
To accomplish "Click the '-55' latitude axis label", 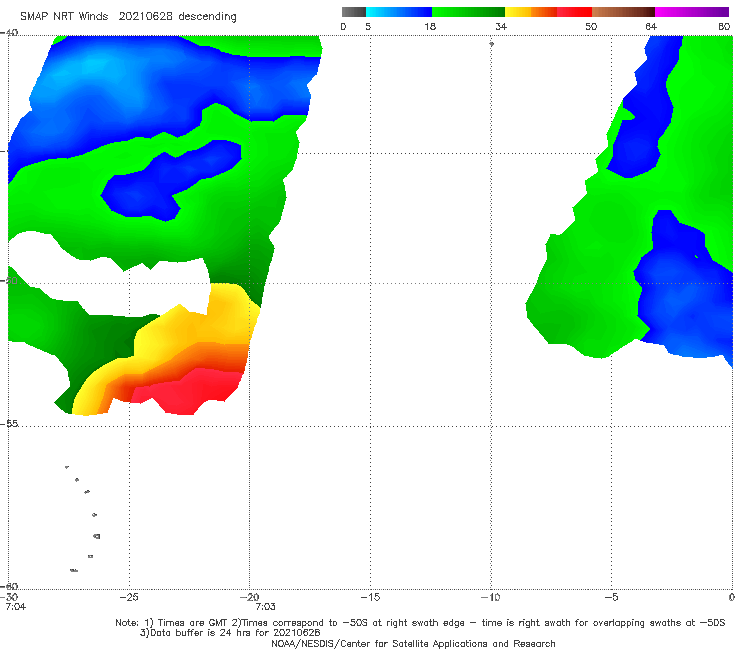I will pyautogui.click(x=10, y=424).
